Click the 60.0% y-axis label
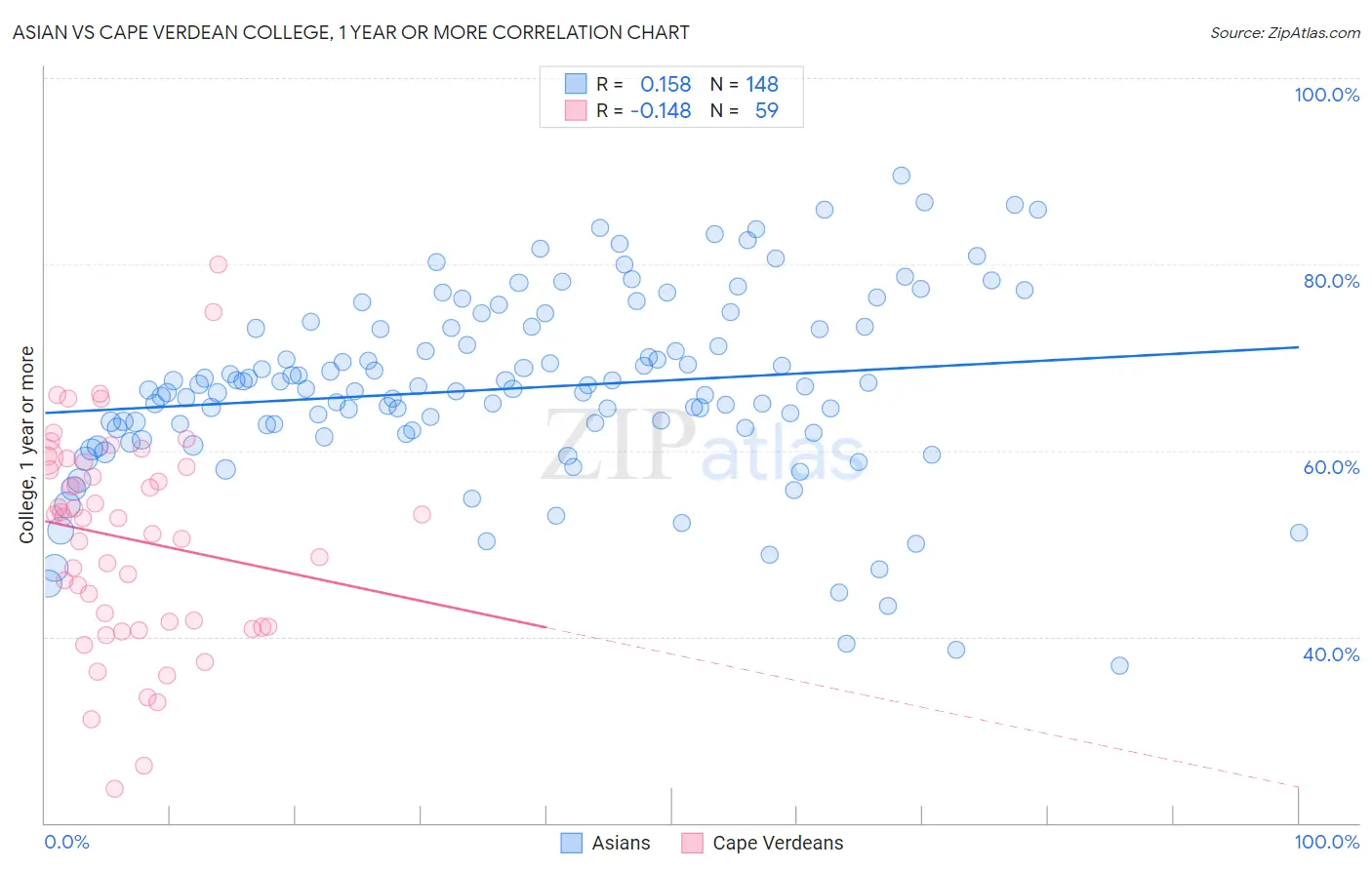The width and height of the screenshot is (1372, 870). (1331, 467)
